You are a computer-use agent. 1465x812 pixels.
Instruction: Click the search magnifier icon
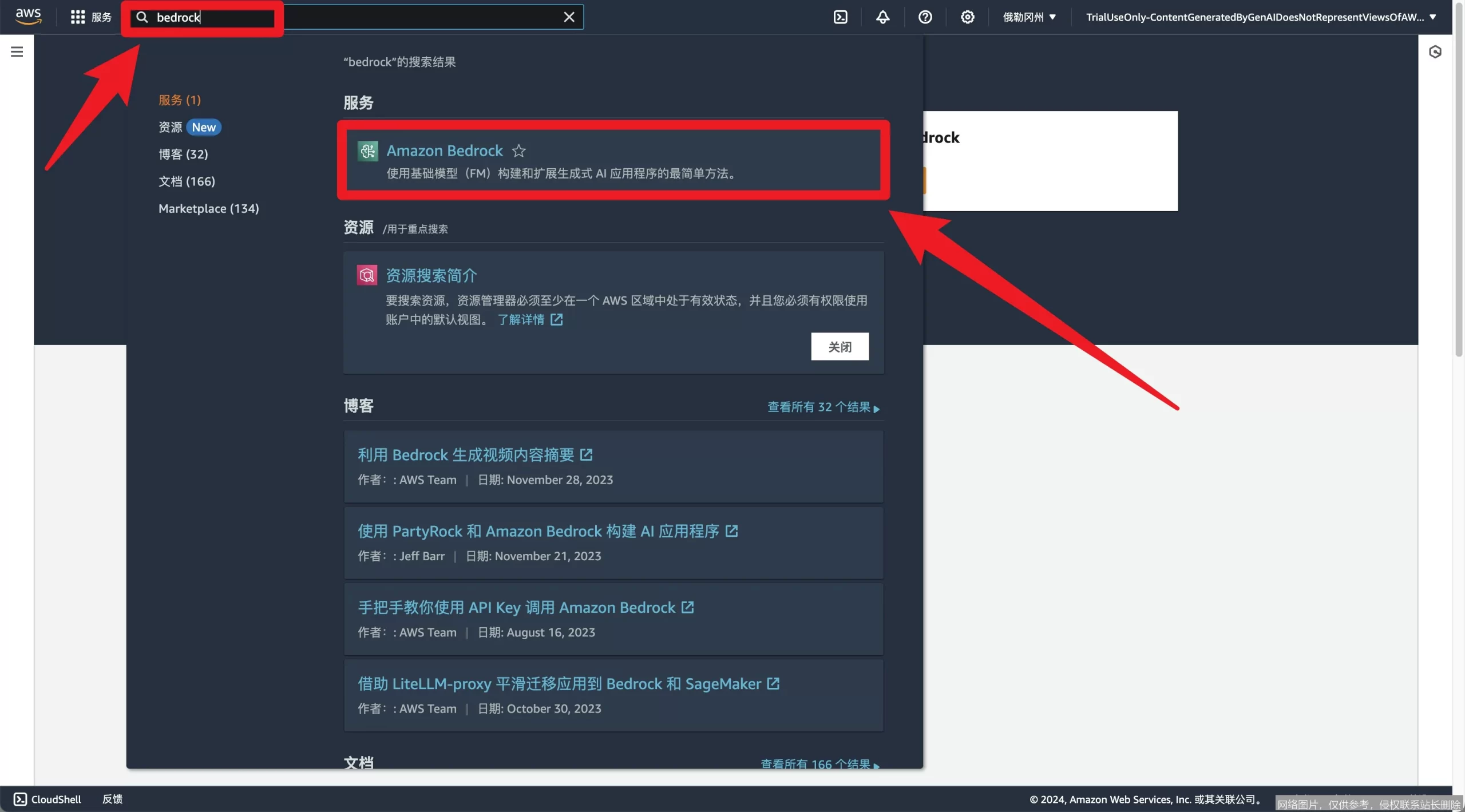[142, 17]
